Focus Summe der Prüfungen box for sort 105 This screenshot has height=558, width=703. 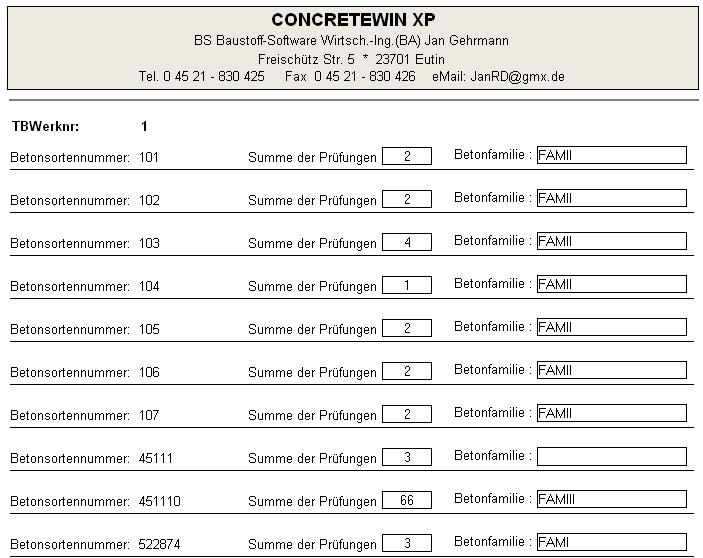coord(407,328)
